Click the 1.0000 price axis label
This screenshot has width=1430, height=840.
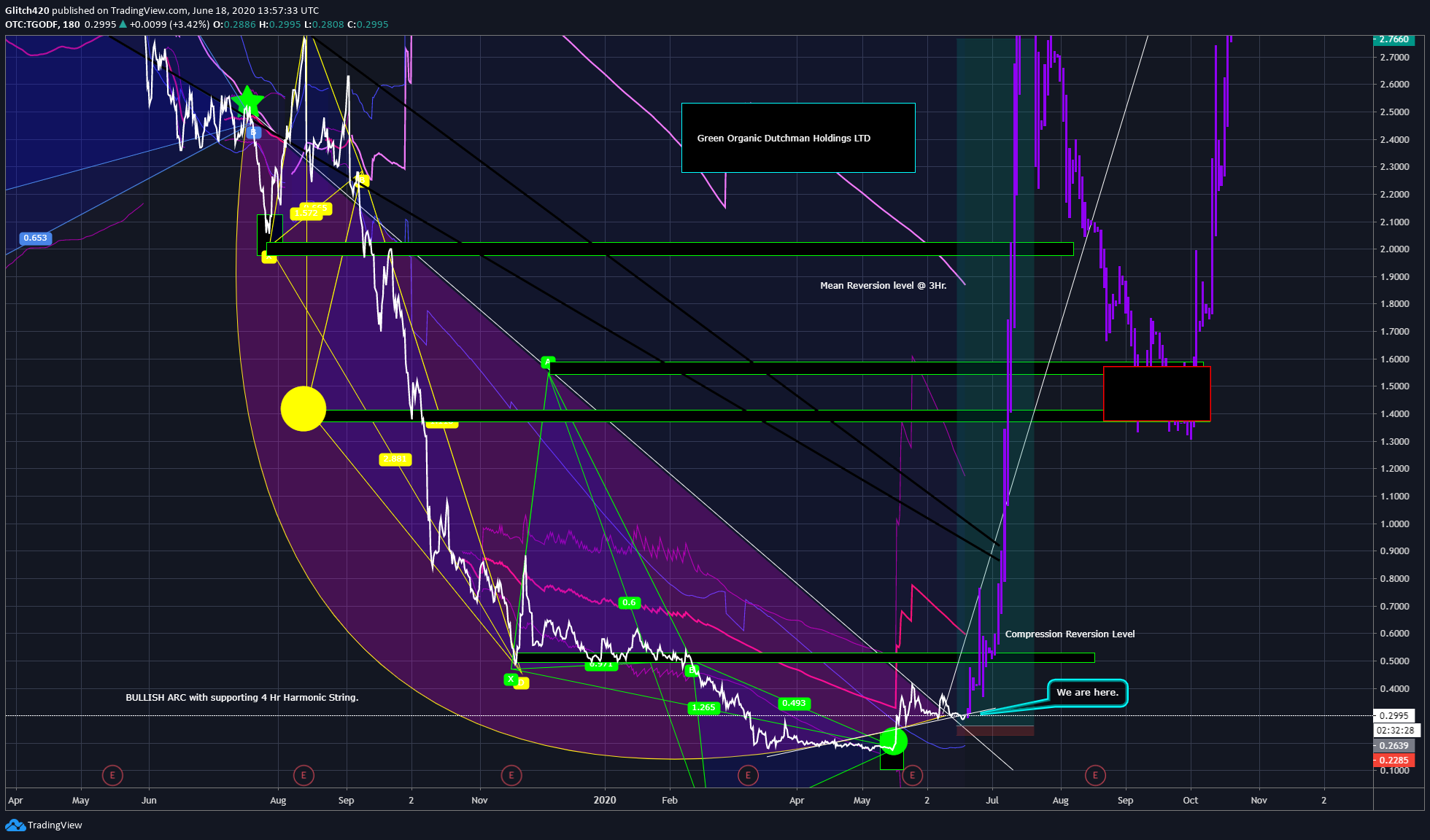pos(1394,524)
